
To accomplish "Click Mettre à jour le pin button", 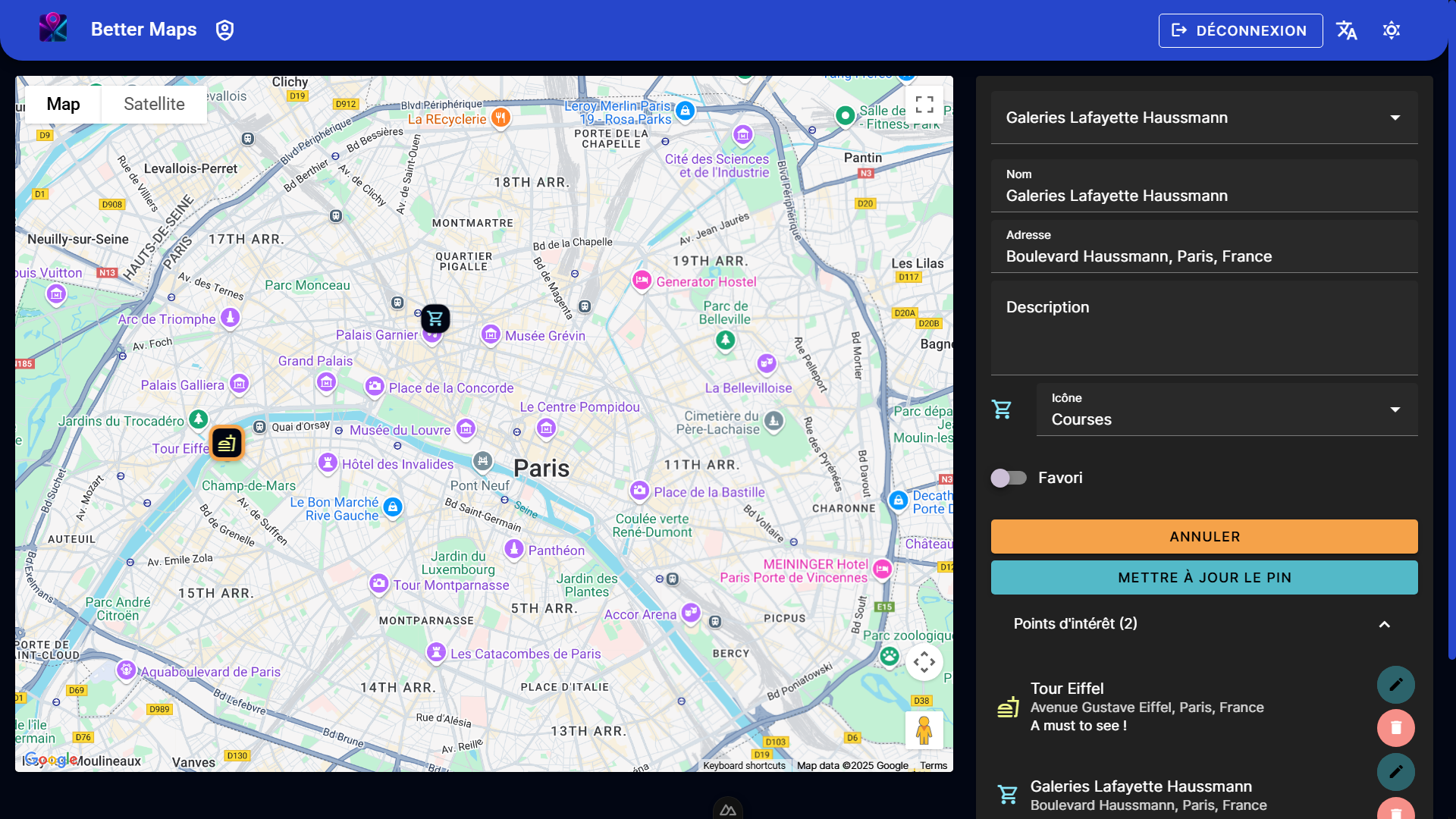I will pyautogui.click(x=1204, y=577).
